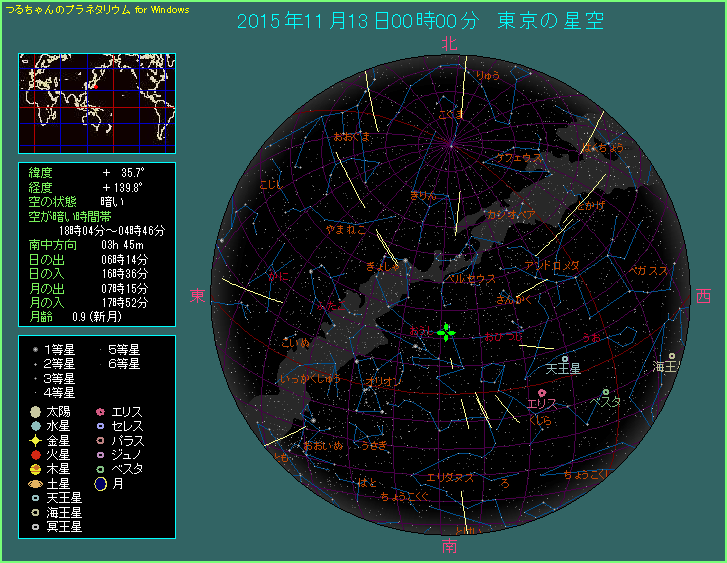The width and height of the screenshot is (727, 563).
Task: Click the striped Jupiter (木星) legend icon
Action: point(35,469)
